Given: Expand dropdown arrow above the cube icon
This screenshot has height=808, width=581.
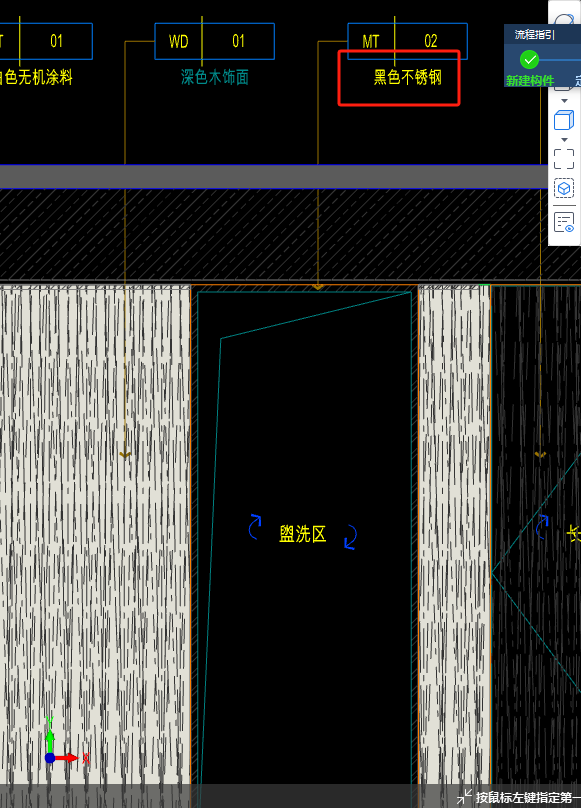Looking at the screenshot, I should pos(564,100).
